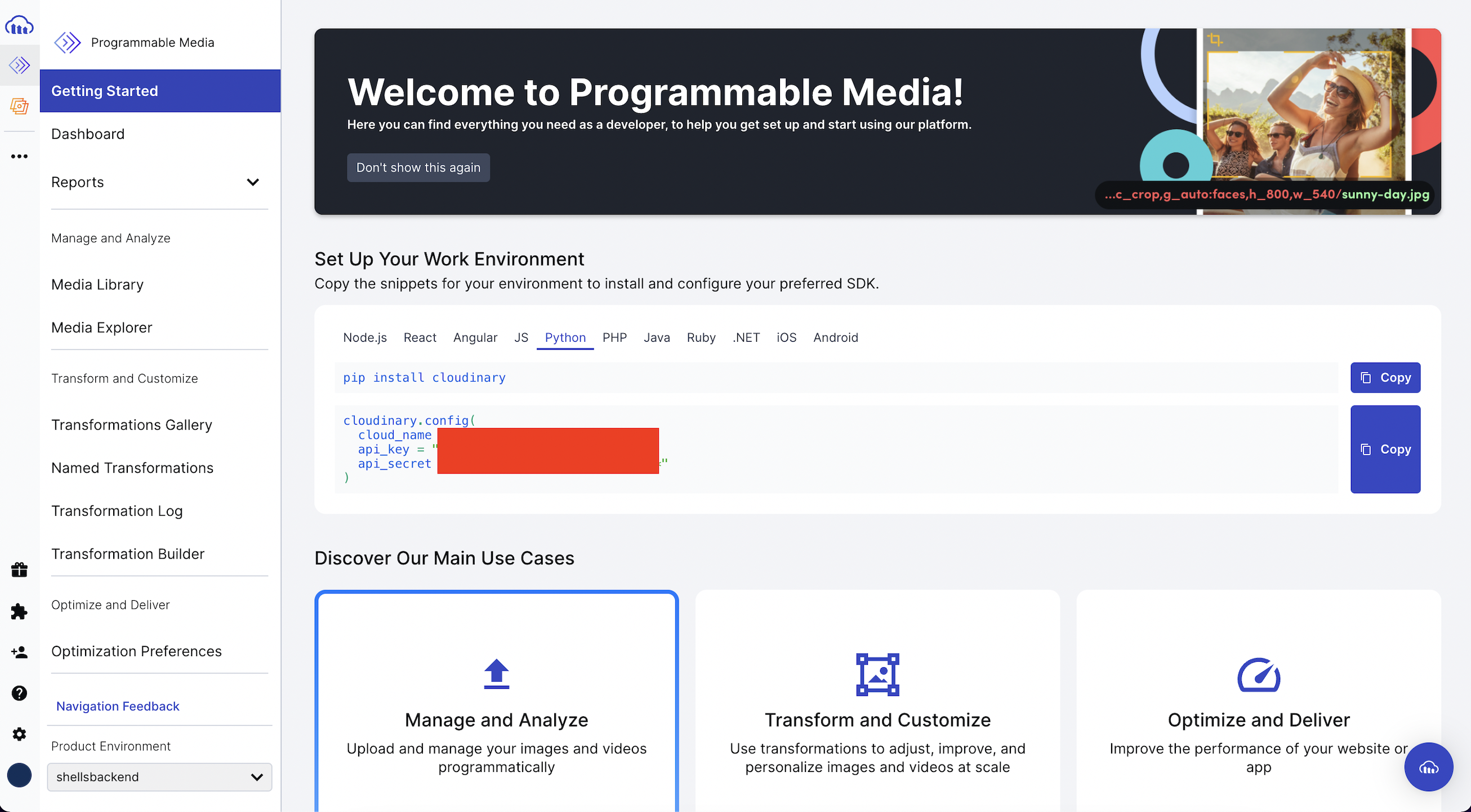
Task: Switch to the Node.js SDK tab
Action: (365, 337)
